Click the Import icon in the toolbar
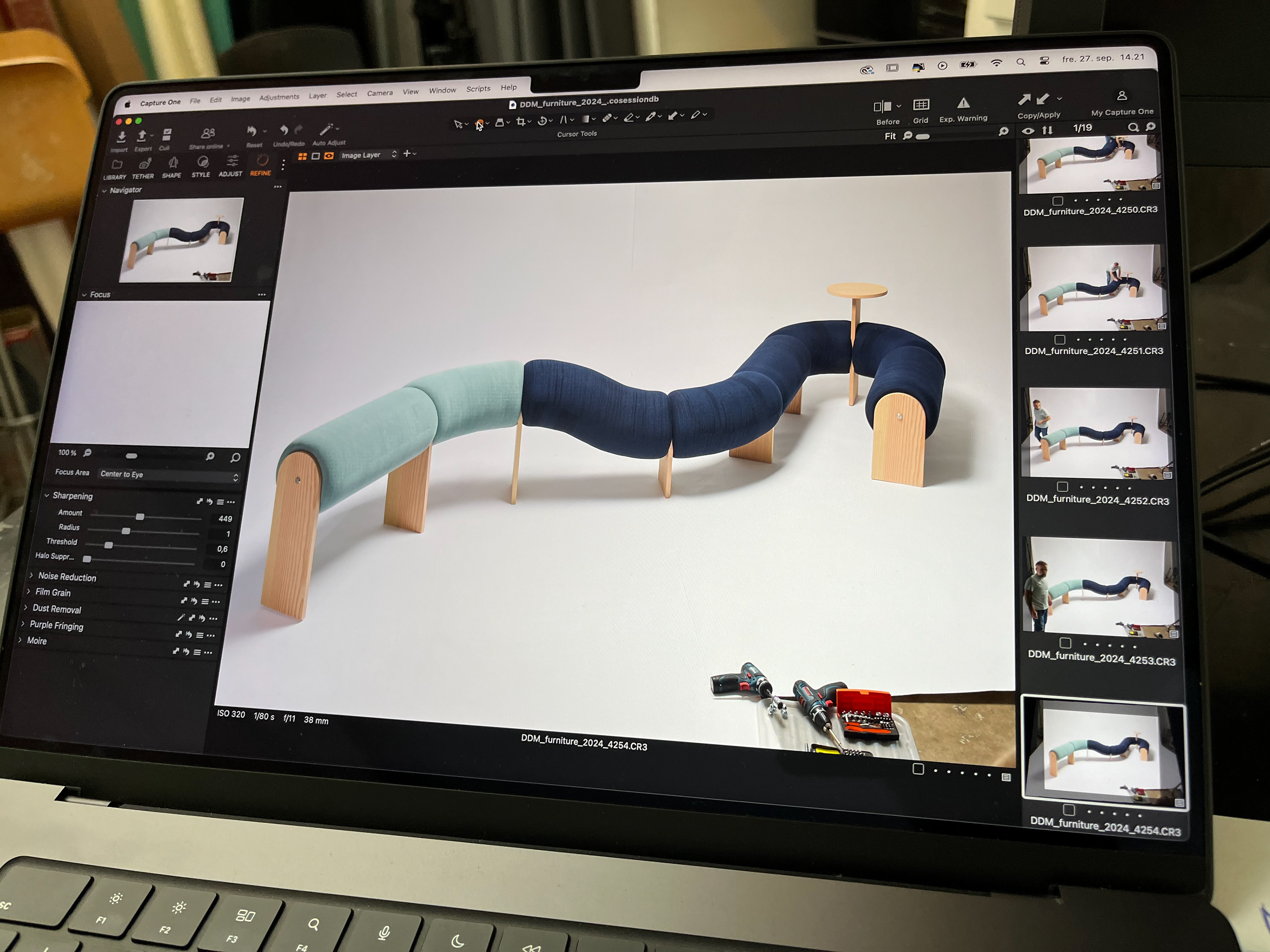 [122, 137]
